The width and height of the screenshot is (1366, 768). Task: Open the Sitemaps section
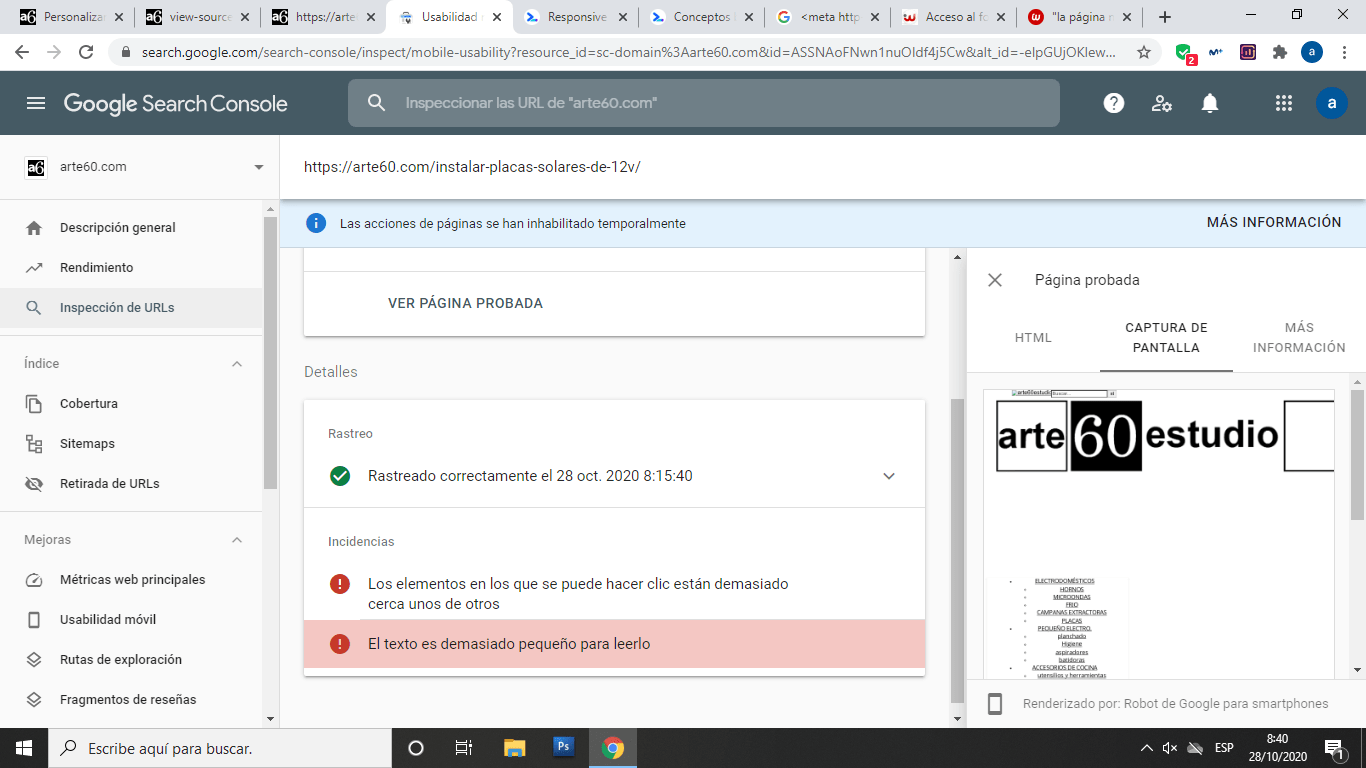coord(131,444)
